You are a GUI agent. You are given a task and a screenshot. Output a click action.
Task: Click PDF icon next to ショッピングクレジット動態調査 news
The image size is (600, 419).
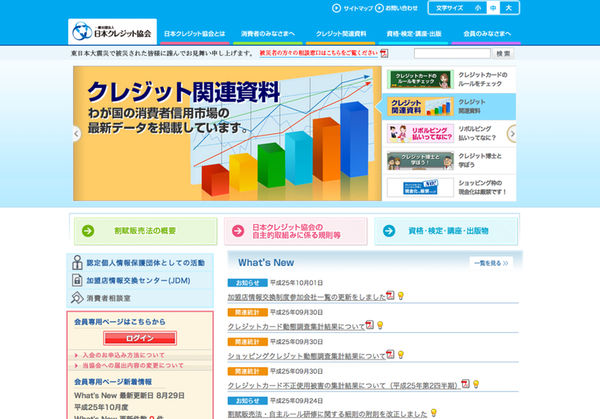(390, 354)
